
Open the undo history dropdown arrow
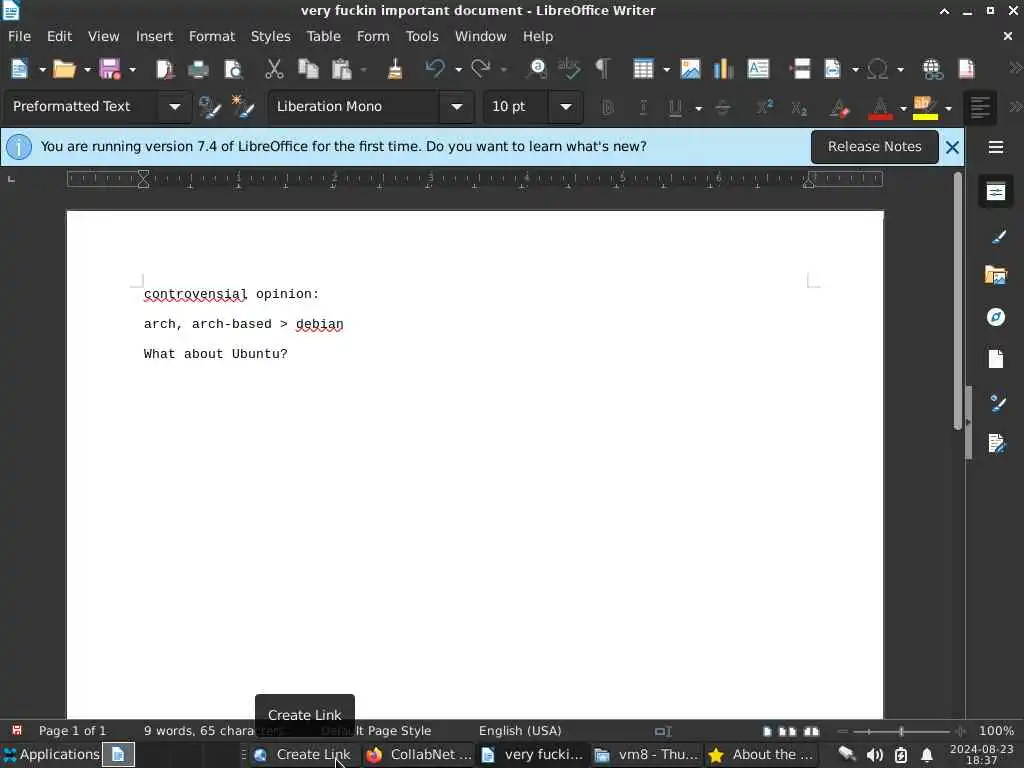click(x=458, y=70)
